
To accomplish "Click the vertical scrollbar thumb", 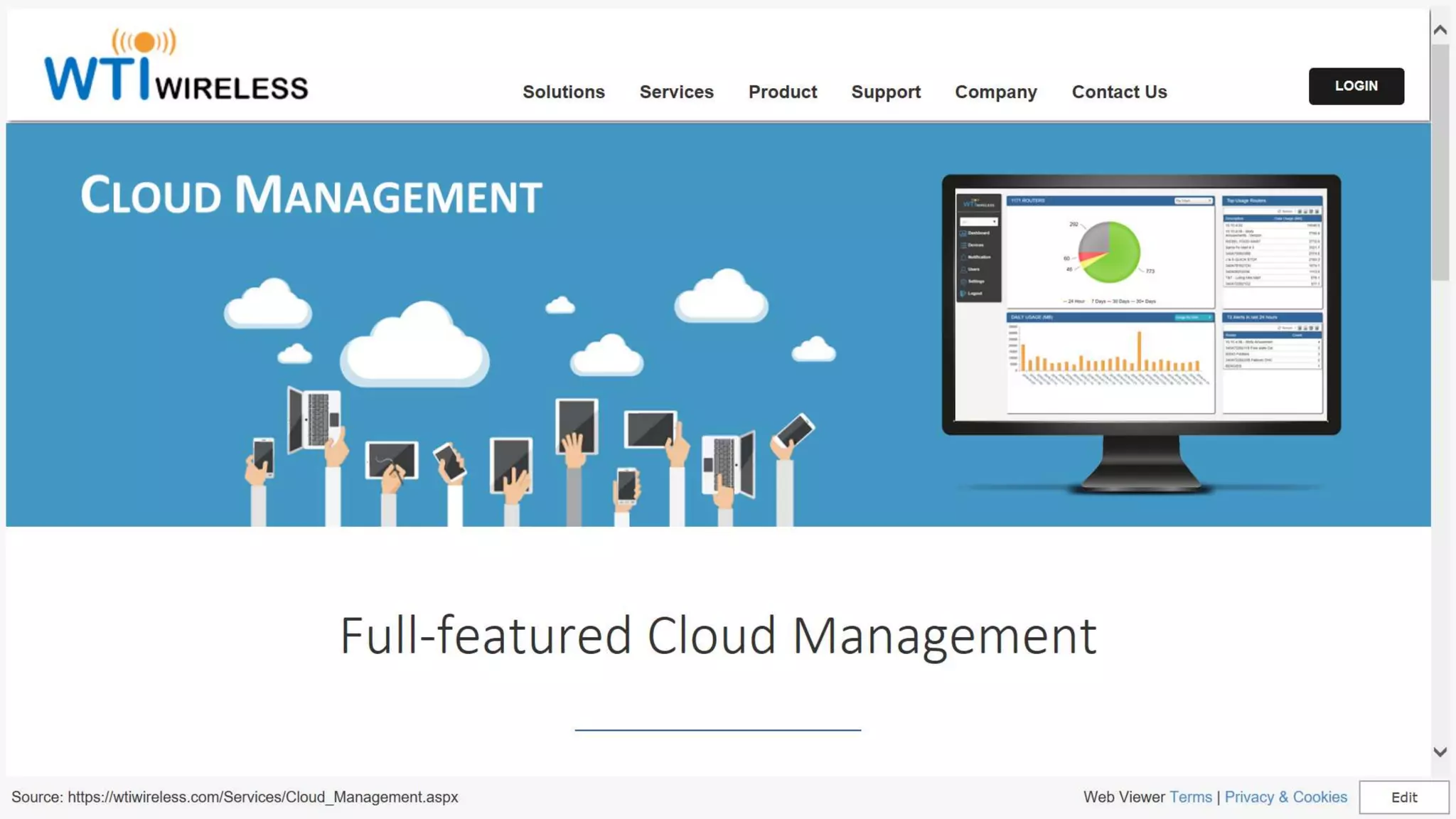I will (x=1440, y=164).
